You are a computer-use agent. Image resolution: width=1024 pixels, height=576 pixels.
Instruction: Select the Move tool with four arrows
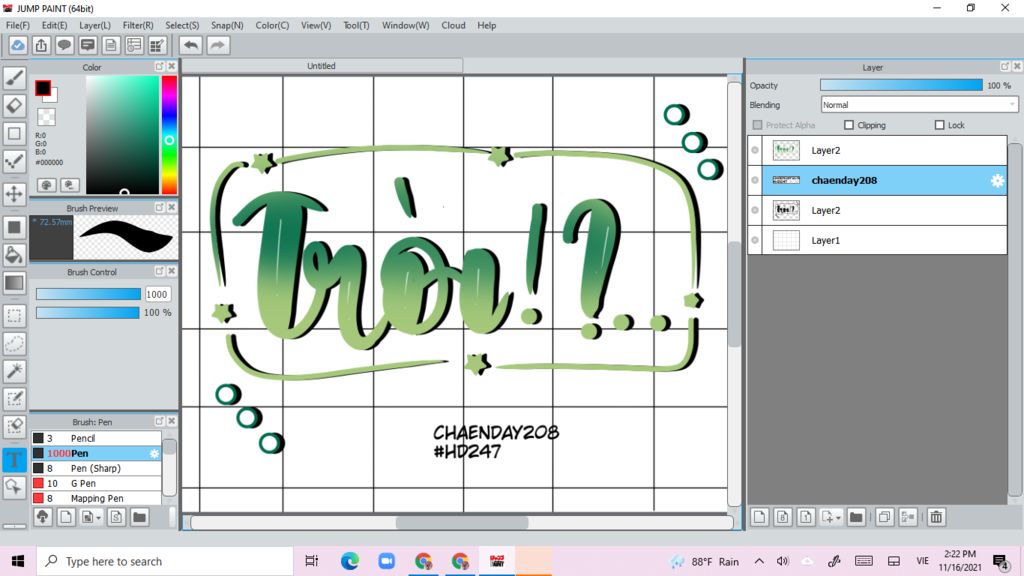(x=14, y=194)
